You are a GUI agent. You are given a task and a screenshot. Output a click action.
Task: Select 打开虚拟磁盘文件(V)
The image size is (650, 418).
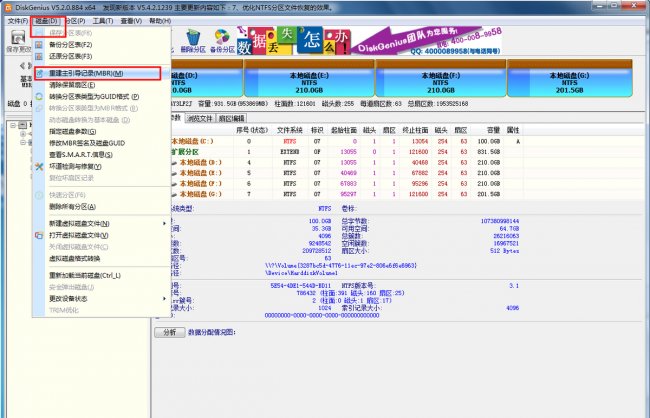point(79,236)
